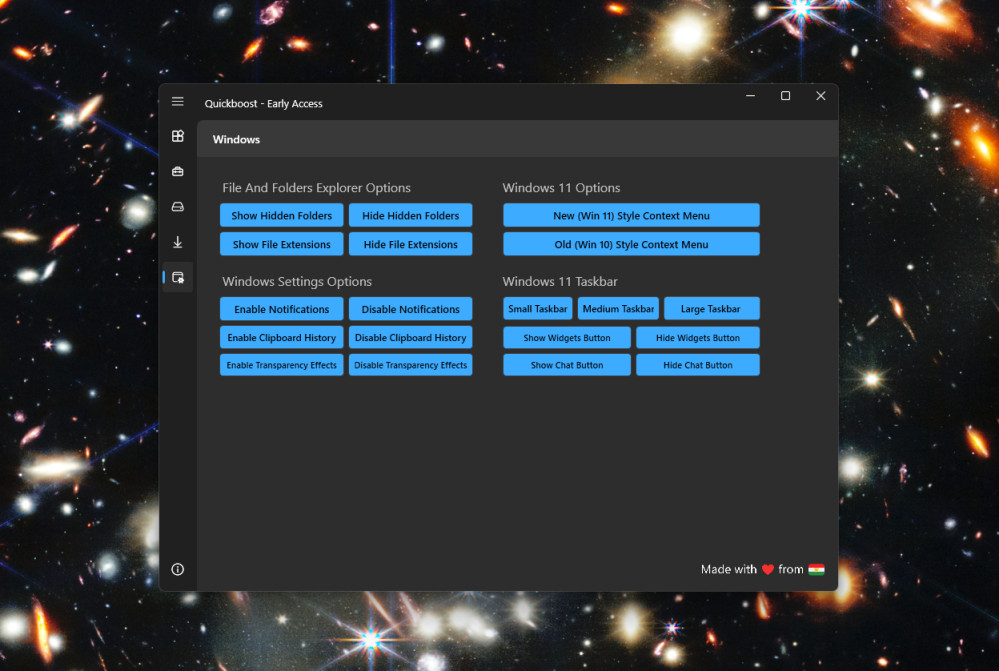Open the downloads arrow sidebar icon

coord(178,242)
